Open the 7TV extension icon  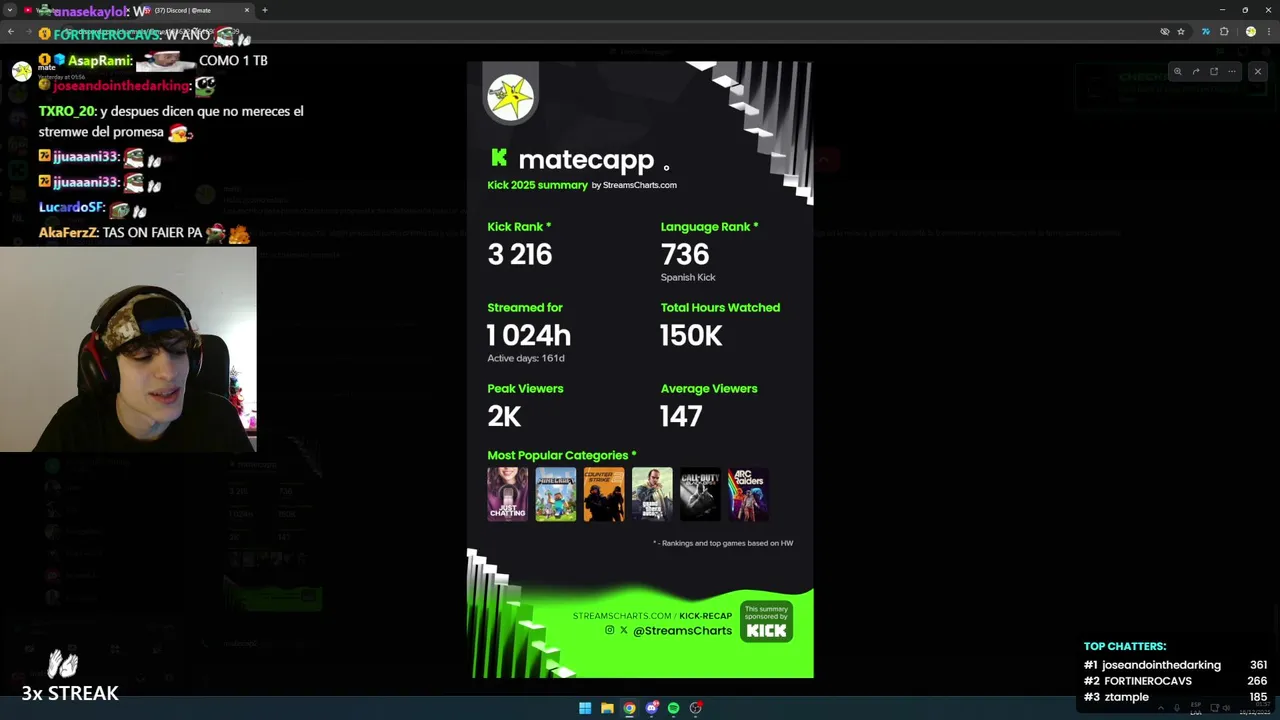click(1206, 32)
